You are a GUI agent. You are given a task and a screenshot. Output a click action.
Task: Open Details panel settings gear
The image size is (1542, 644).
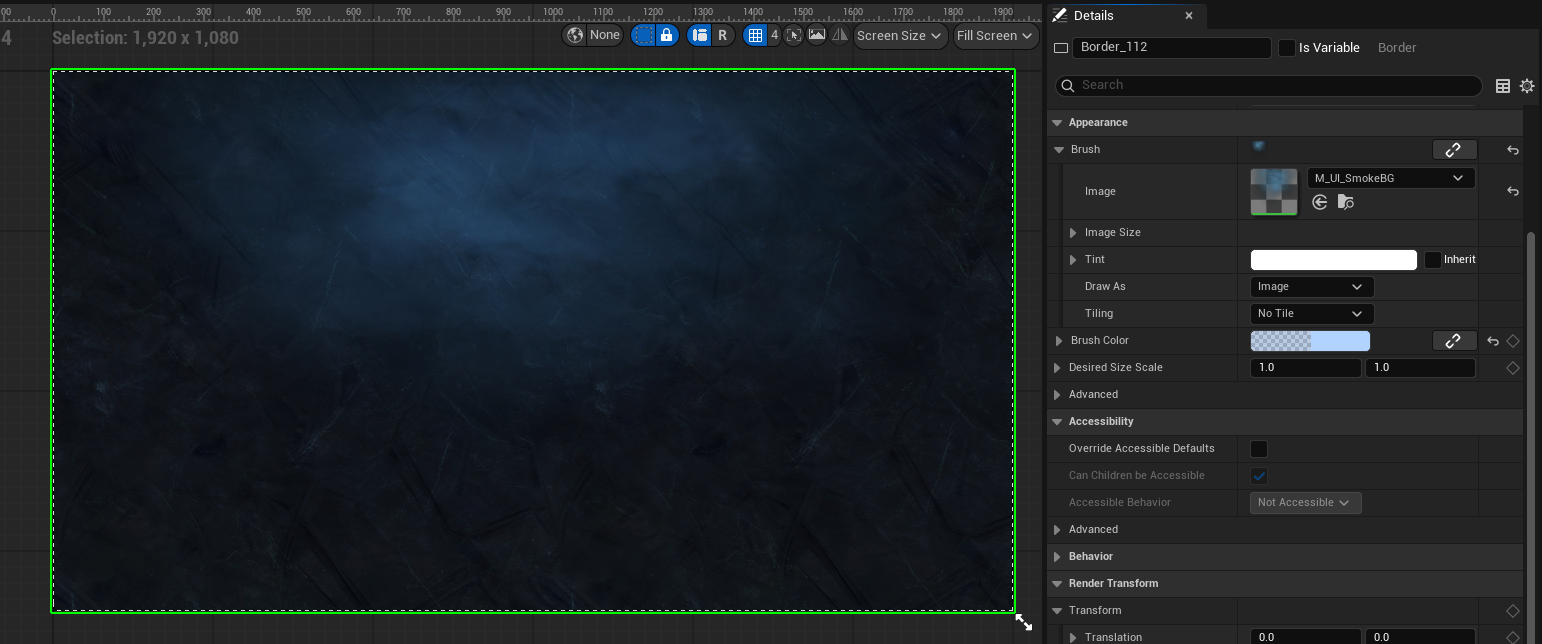coord(1527,86)
